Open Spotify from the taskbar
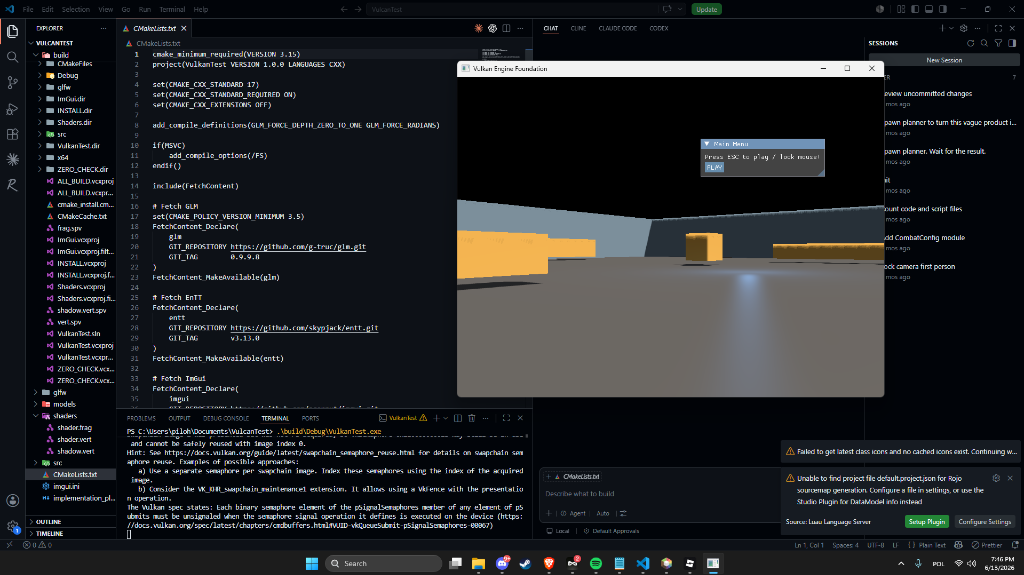The image size is (1024, 575). point(596,563)
